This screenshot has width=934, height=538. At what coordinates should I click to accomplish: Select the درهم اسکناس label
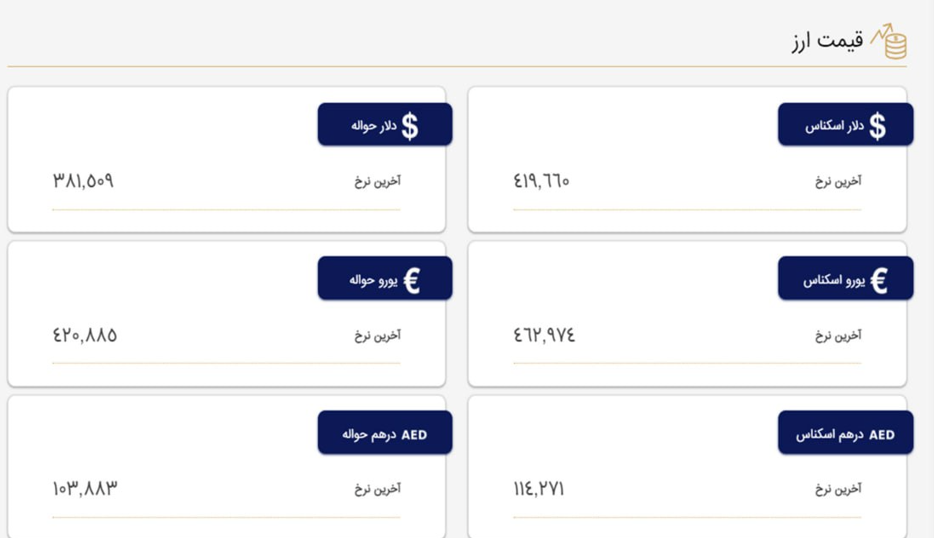pyautogui.click(x=830, y=434)
